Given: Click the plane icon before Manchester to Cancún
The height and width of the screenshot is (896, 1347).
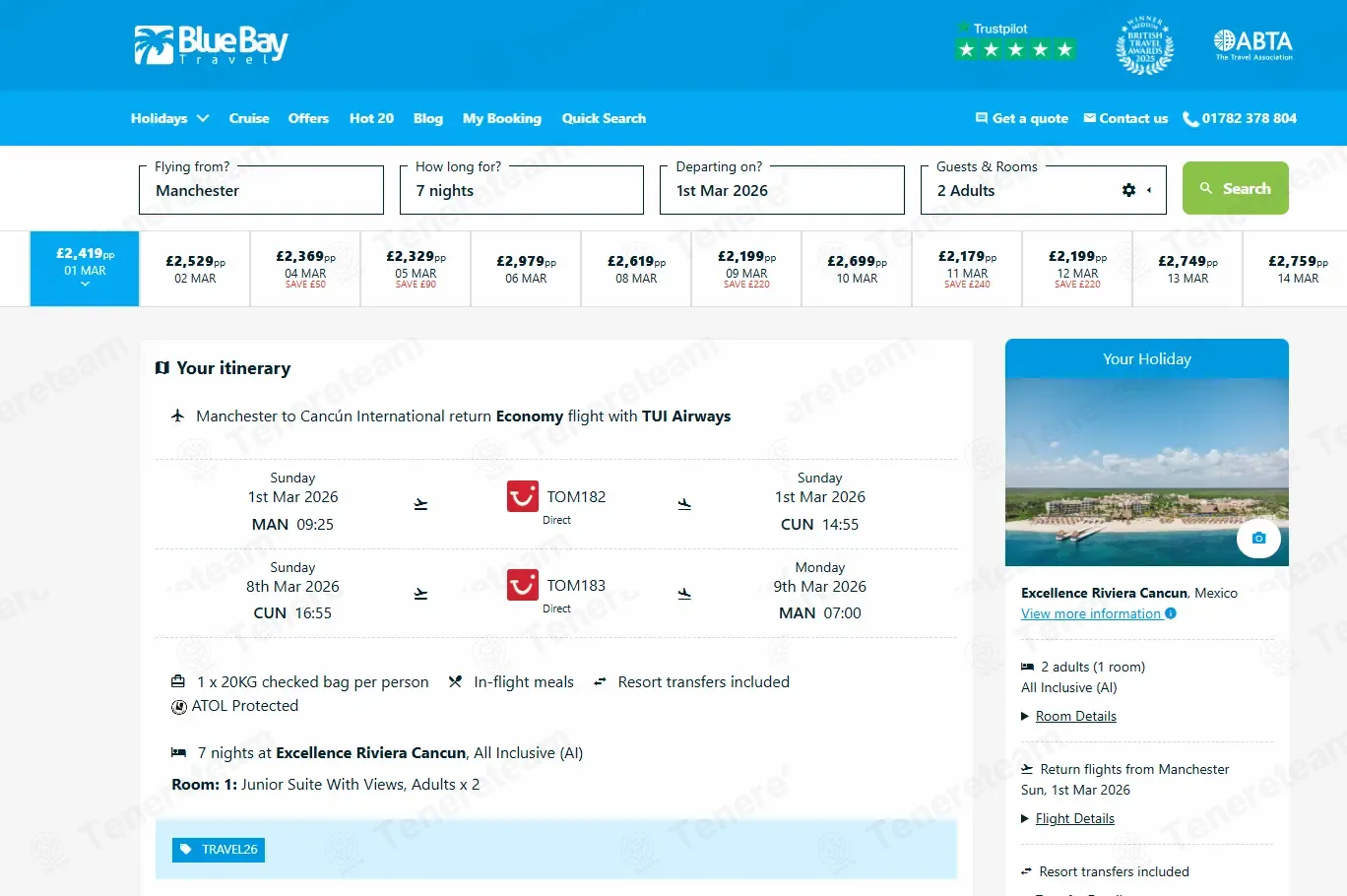Looking at the screenshot, I should pyautogui.click(x=178, y=416).
